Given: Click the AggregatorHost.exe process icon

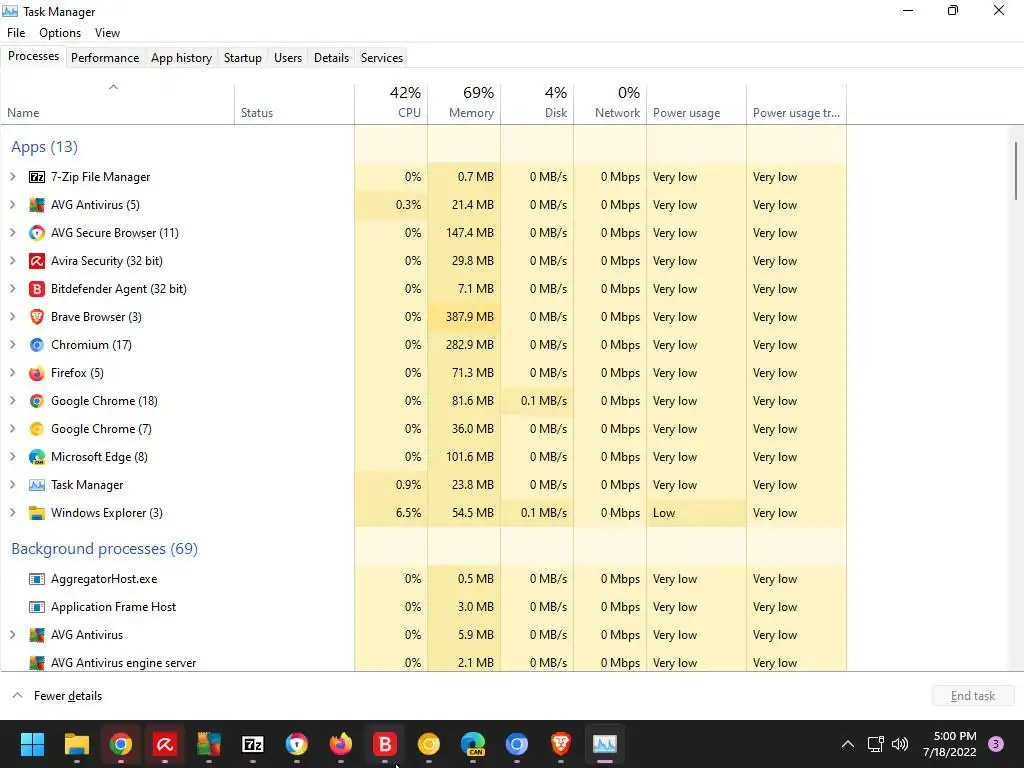Looking at the screenshot, I should (37, 579).
